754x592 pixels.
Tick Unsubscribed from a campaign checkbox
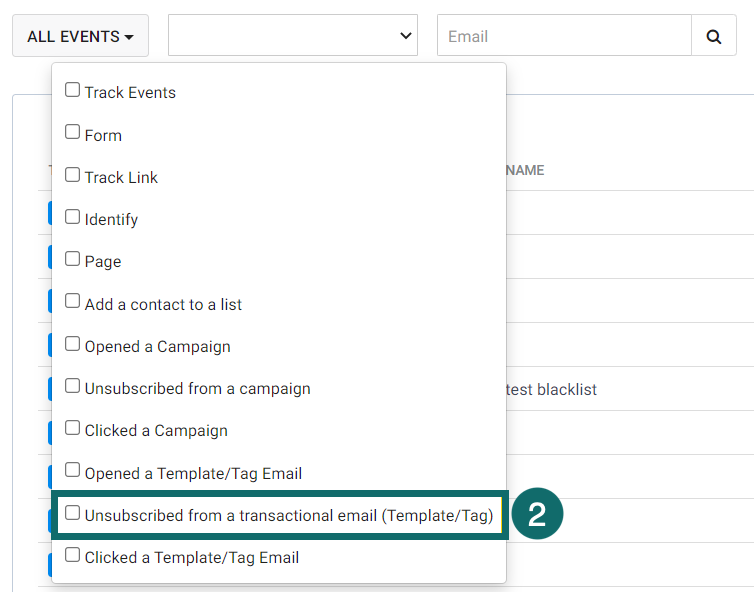point(72,386)
